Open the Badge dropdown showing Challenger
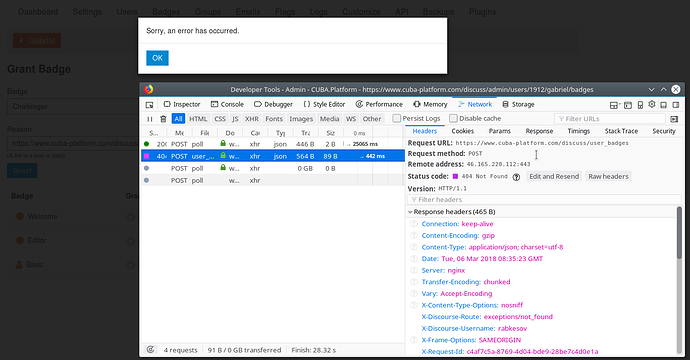 (73, 107)
